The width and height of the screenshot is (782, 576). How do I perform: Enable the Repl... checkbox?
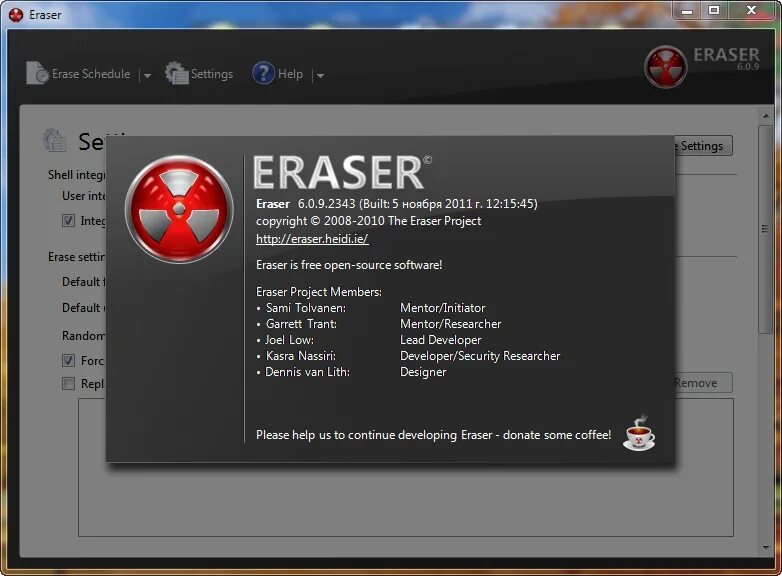(x=68, y=384)
